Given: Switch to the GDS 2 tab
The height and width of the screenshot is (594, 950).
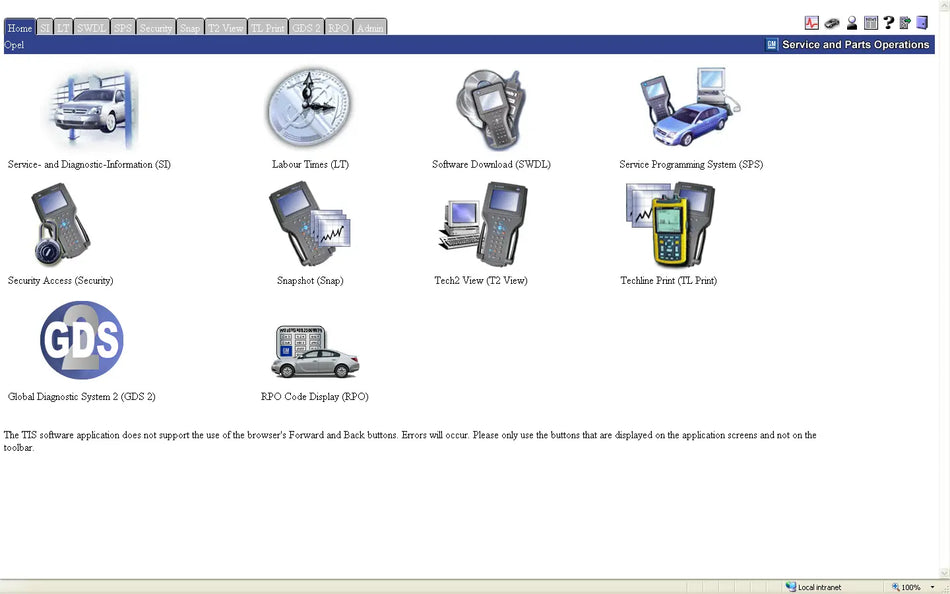Looking at the screenshot, I should 306,27.
